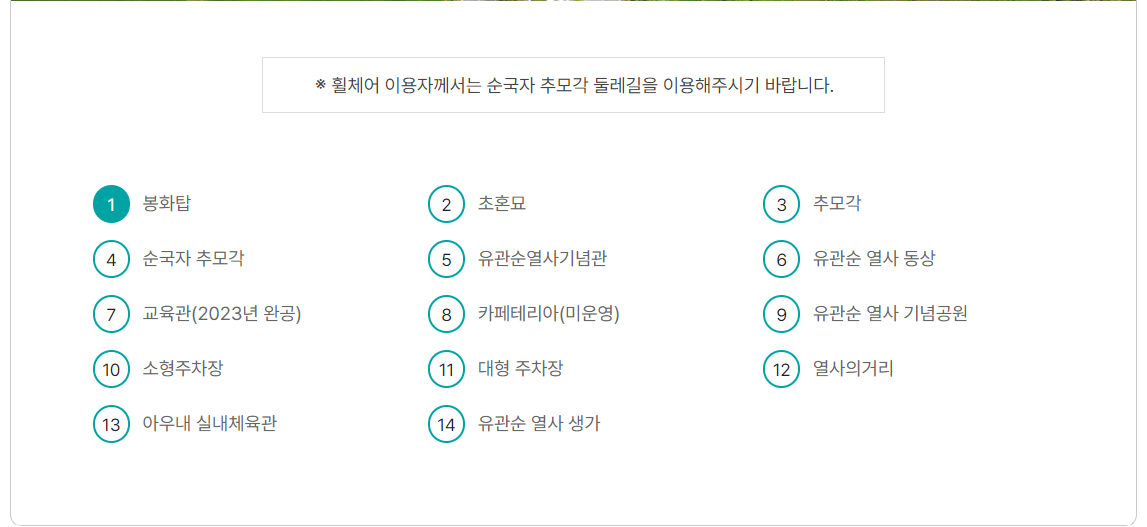Select the number 4 circle icon
Screen dimensions: 1147x527
pos(111,259)
